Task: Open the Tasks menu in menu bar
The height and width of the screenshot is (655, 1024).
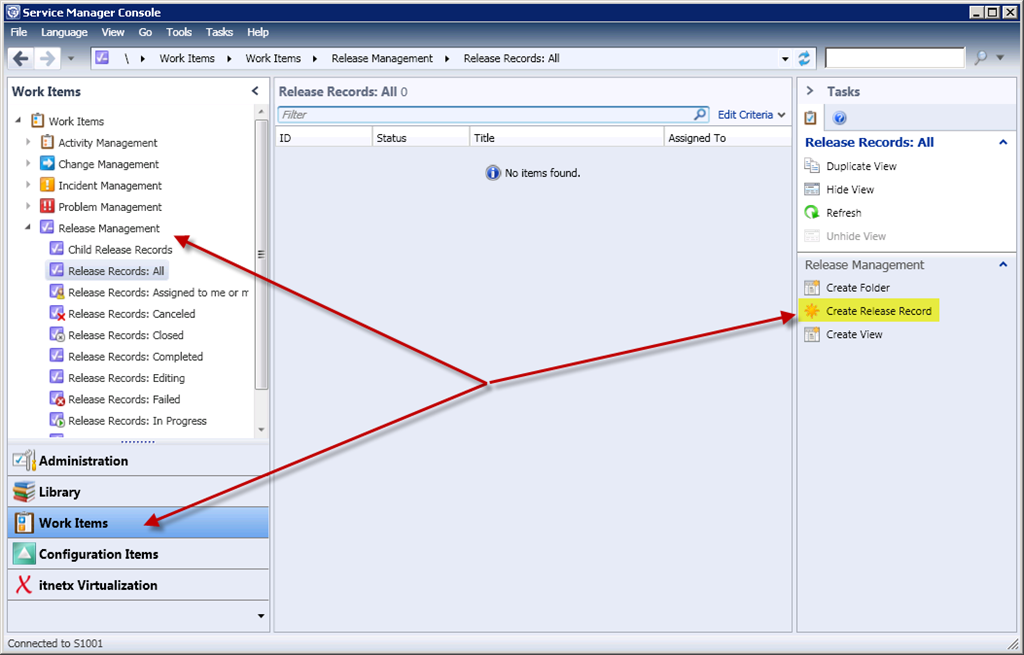Action: pyautogui.click(x=219, y=33)
